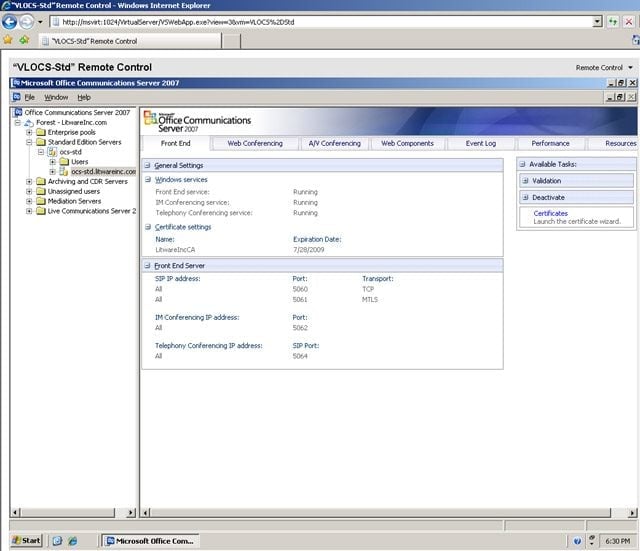Click the Live Communications Server folder icon
Screen dimensions: 640x551
41,211
